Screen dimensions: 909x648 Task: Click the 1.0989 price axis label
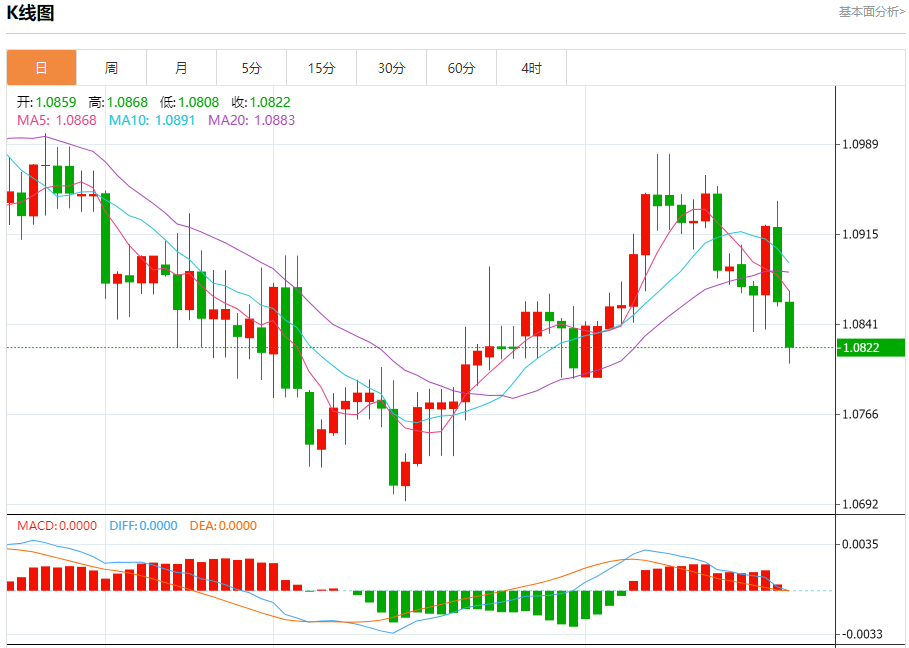tap(860, 144)
